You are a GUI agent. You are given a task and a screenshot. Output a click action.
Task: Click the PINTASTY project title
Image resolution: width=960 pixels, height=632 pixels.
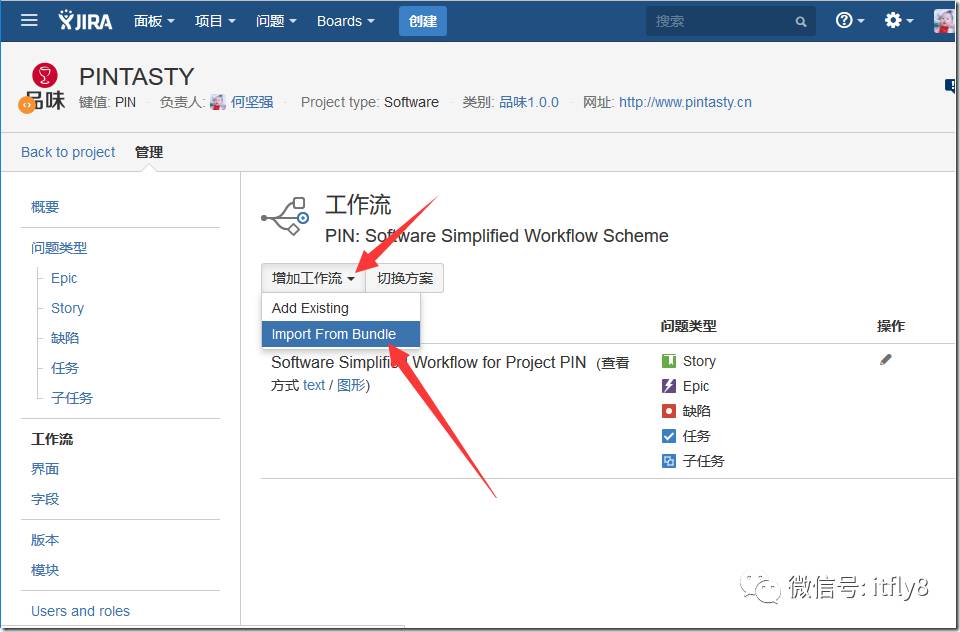coord(137,77)
